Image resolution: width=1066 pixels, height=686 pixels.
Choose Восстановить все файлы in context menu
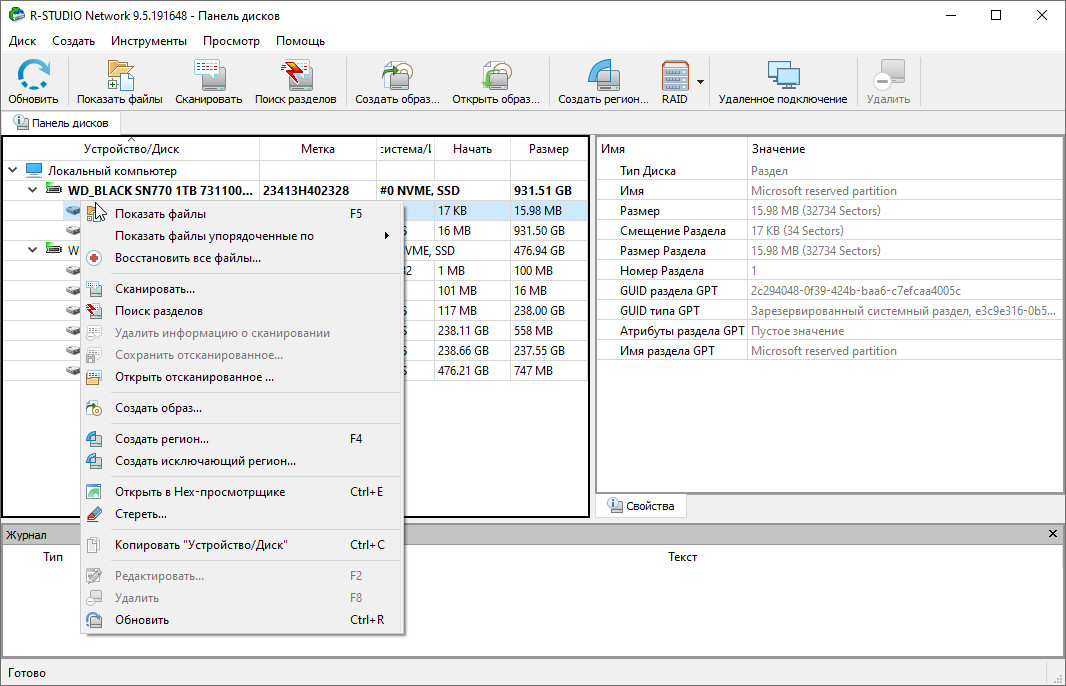pyautogui.click(x=187, y=258)
